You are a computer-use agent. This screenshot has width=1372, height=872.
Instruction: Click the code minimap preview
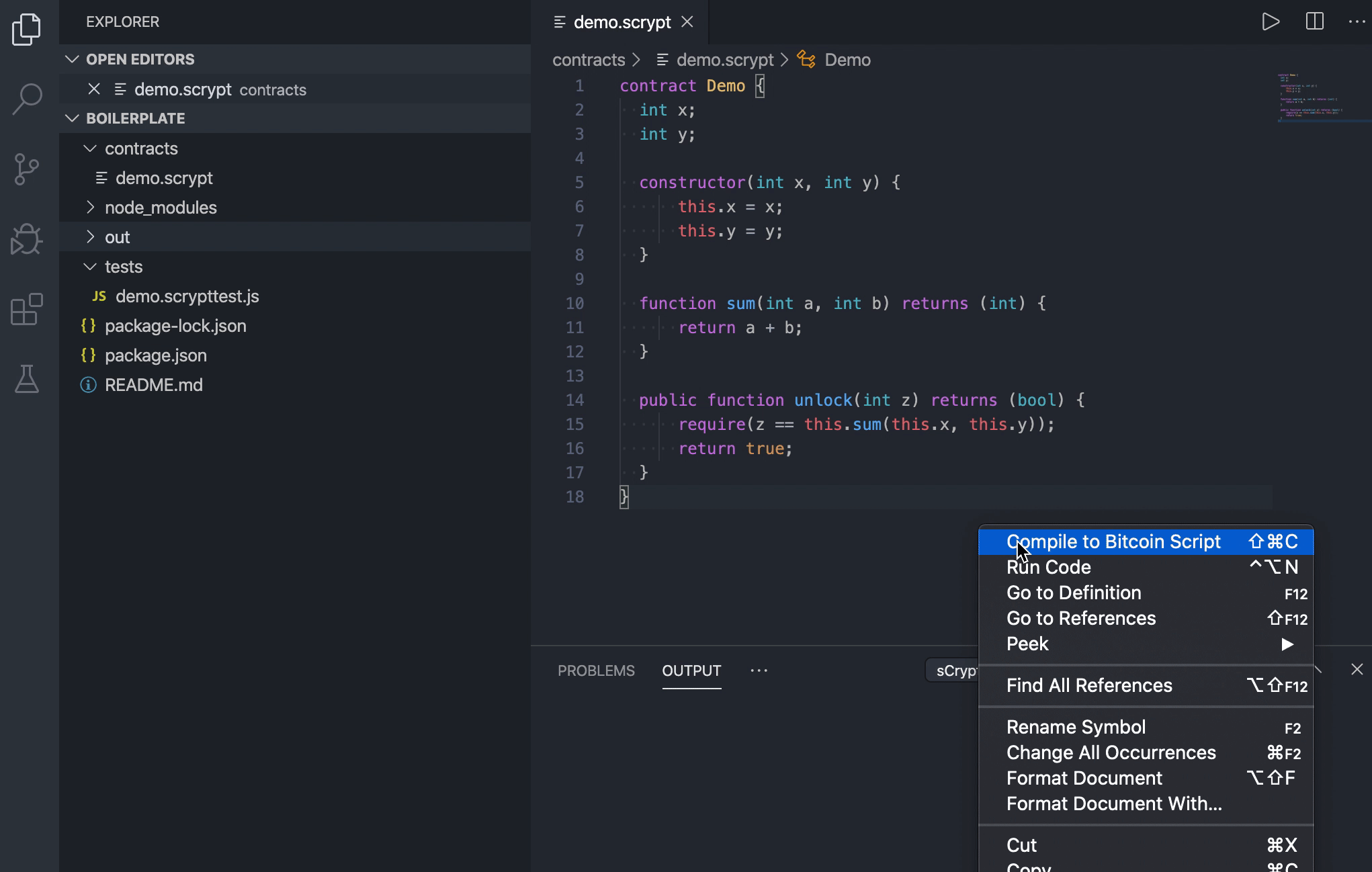point(1310,97)
